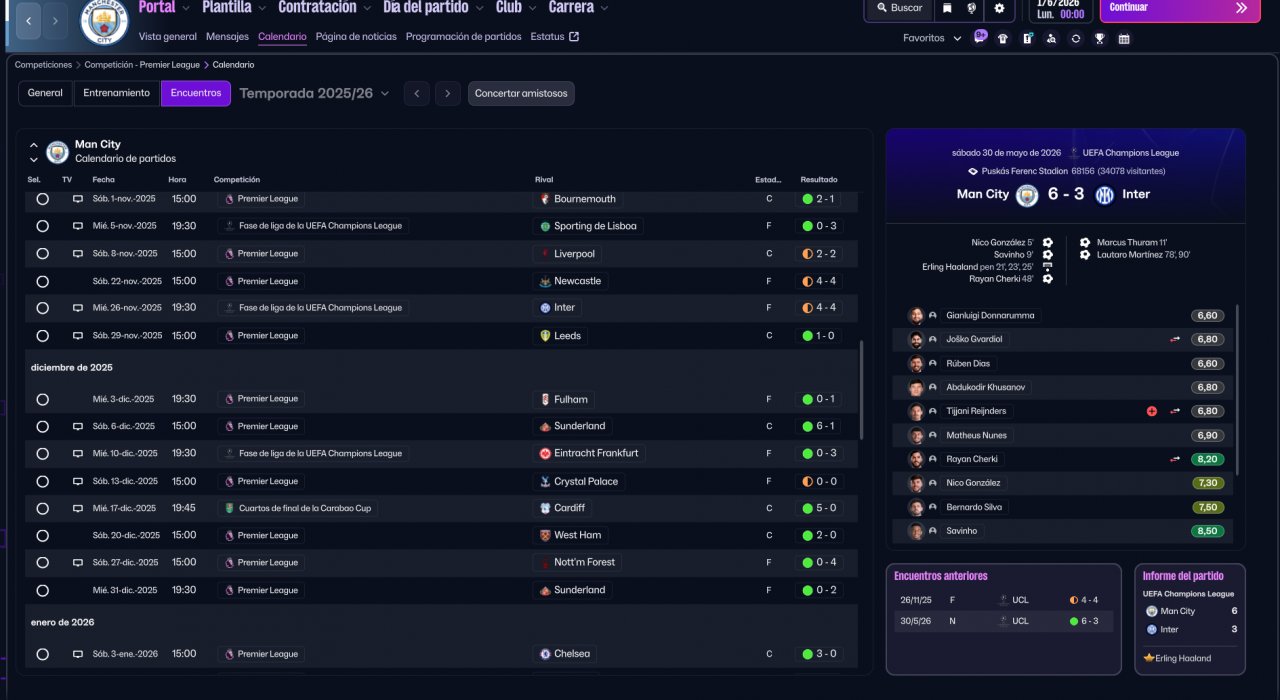
Task: Open the clipboard alert icon in favorites bar
Action: (x=1027, y=39)
